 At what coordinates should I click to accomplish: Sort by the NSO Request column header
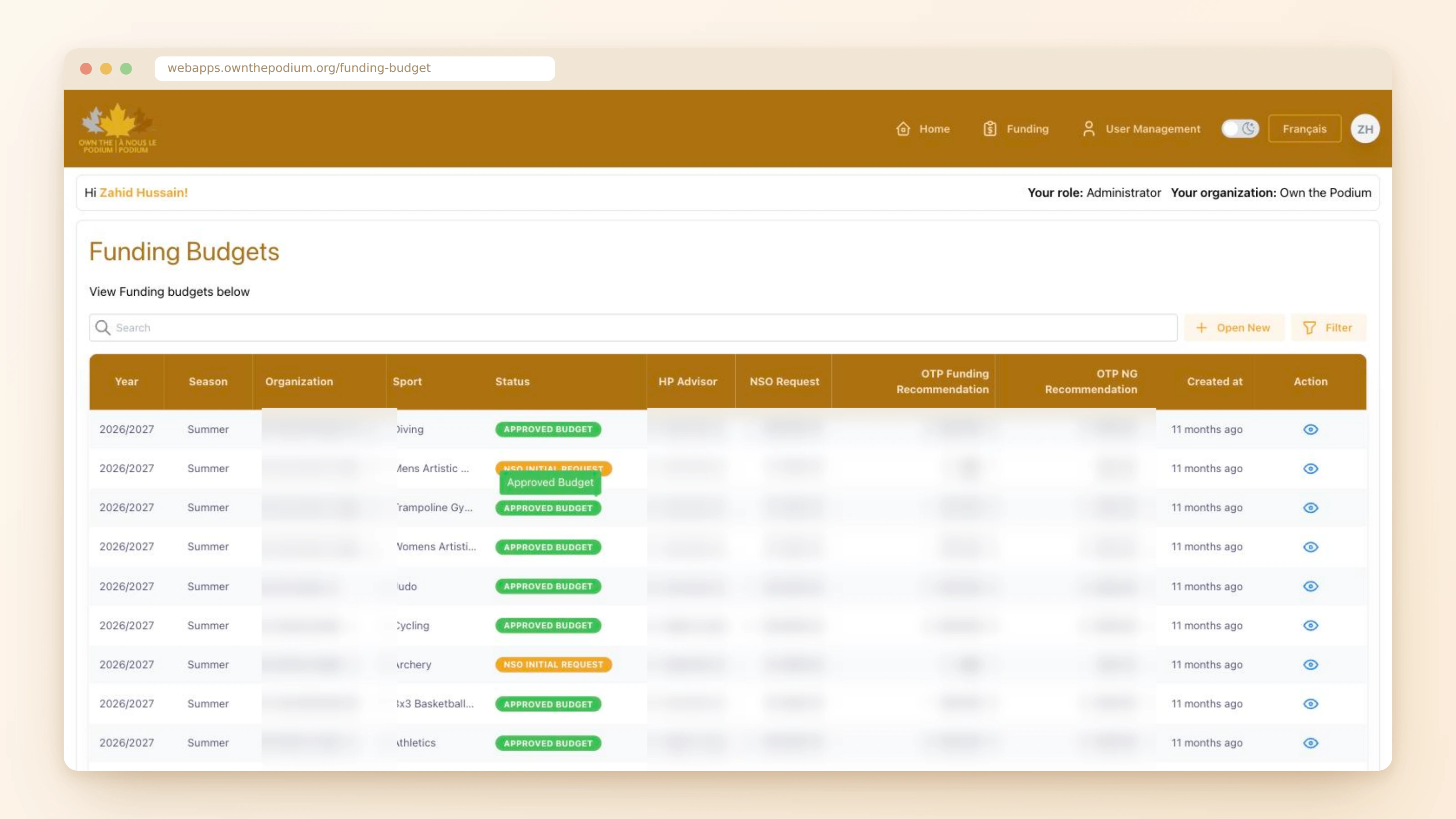(x=784, y=382)
